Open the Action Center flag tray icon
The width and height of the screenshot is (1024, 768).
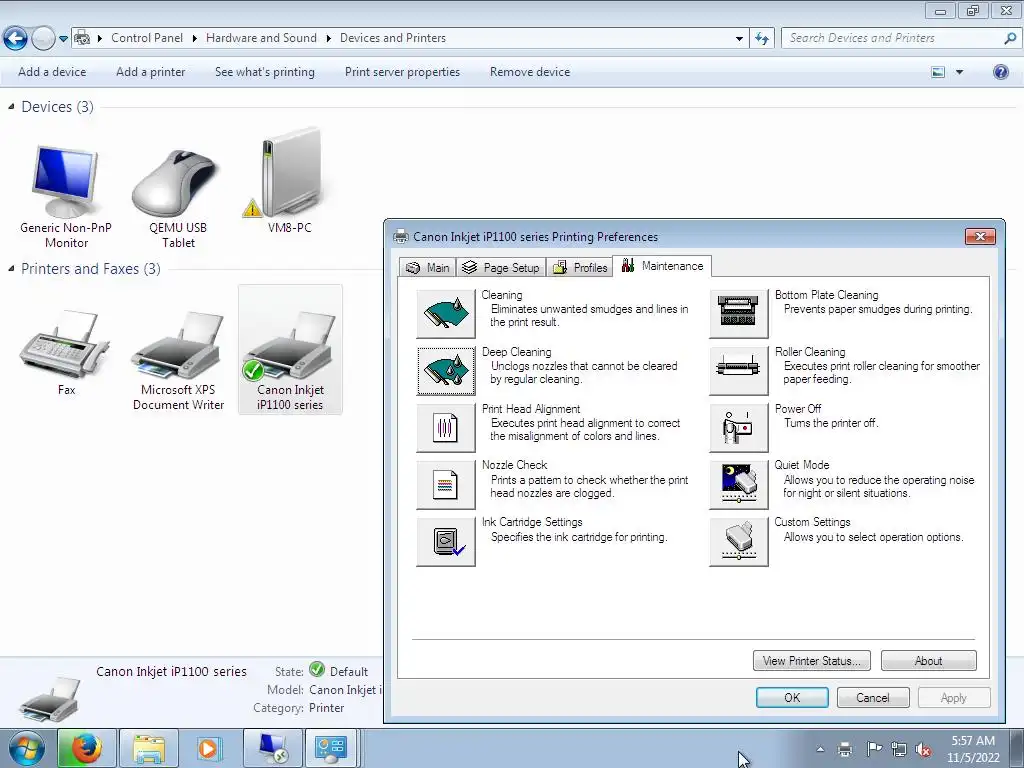click(874, 748)
